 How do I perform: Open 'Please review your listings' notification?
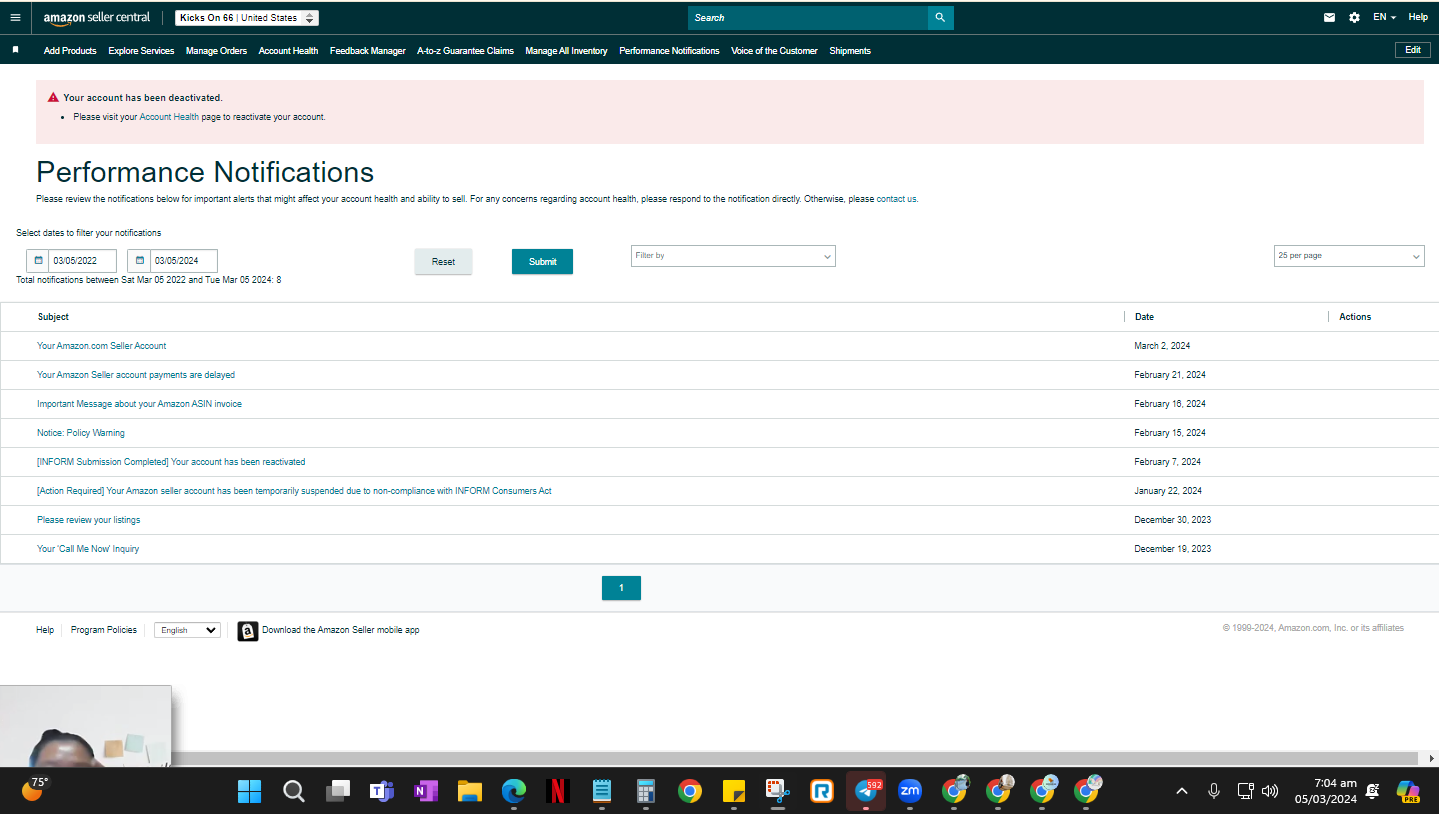(89, 520)
